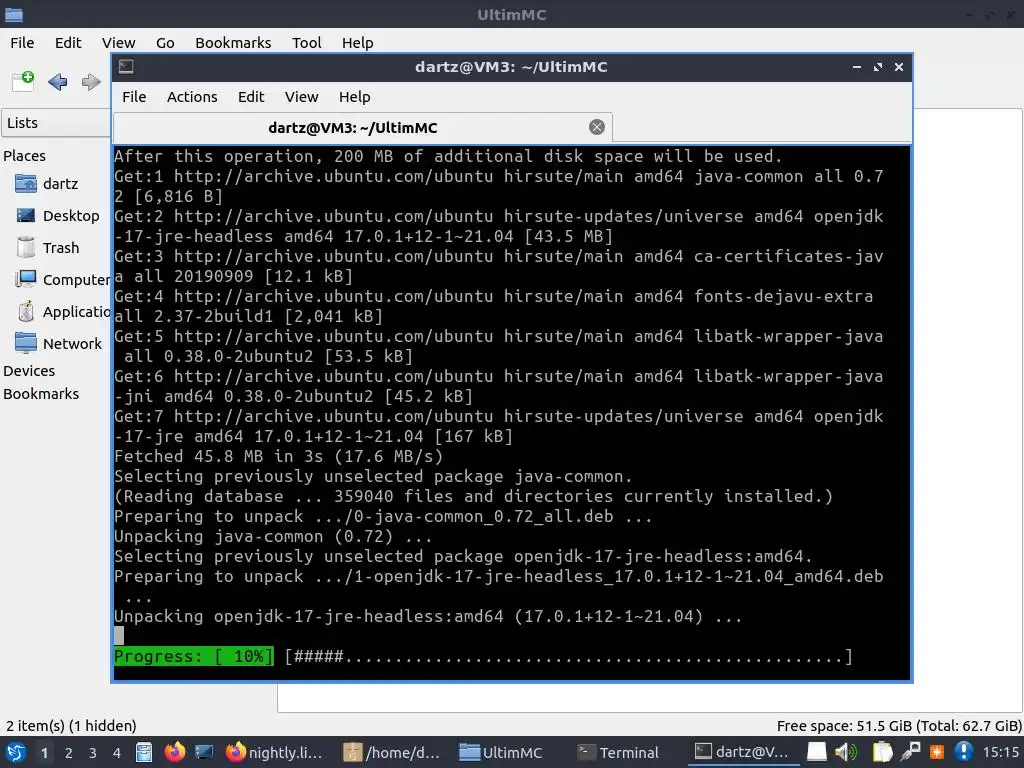Open the terminal's View menu
This screenshot has width=1024, height=768.
[301, 97]
